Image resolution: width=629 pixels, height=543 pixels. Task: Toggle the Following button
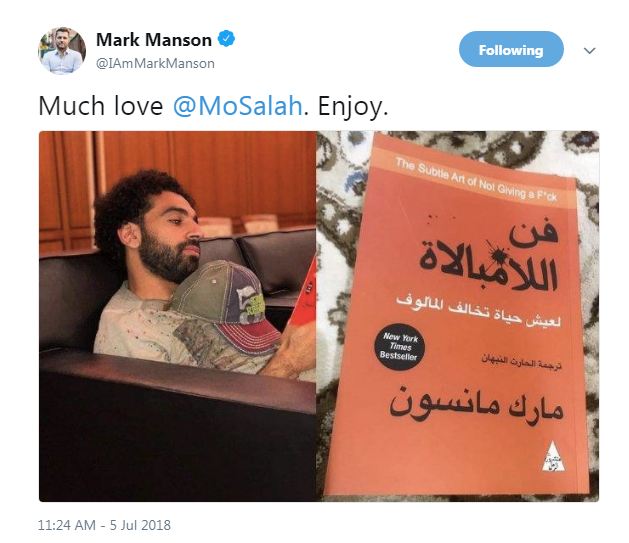coord(511,49)
